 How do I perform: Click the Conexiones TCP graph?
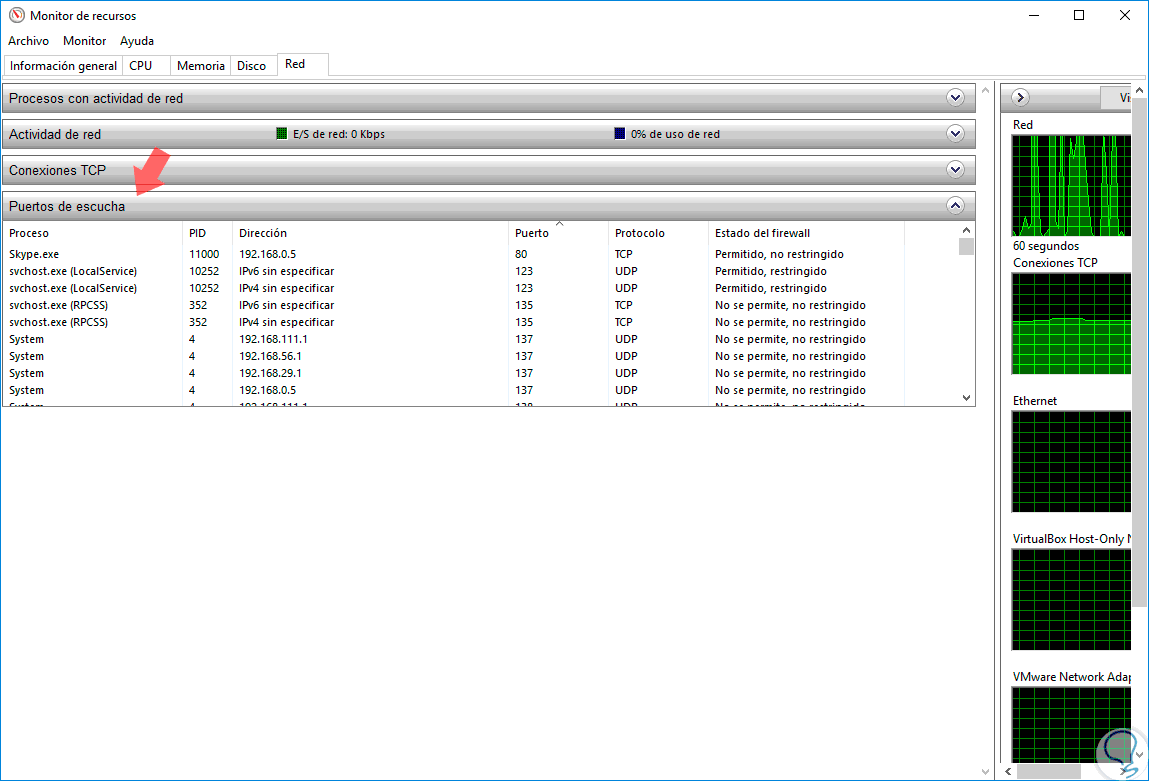pyautogui.click(x=1071, y=323)
